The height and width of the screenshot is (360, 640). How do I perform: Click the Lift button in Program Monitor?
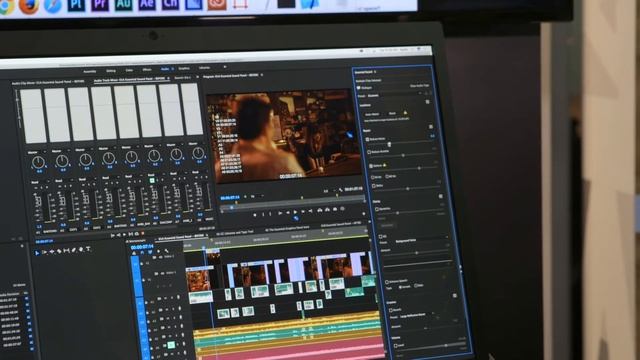pos(320,210)
